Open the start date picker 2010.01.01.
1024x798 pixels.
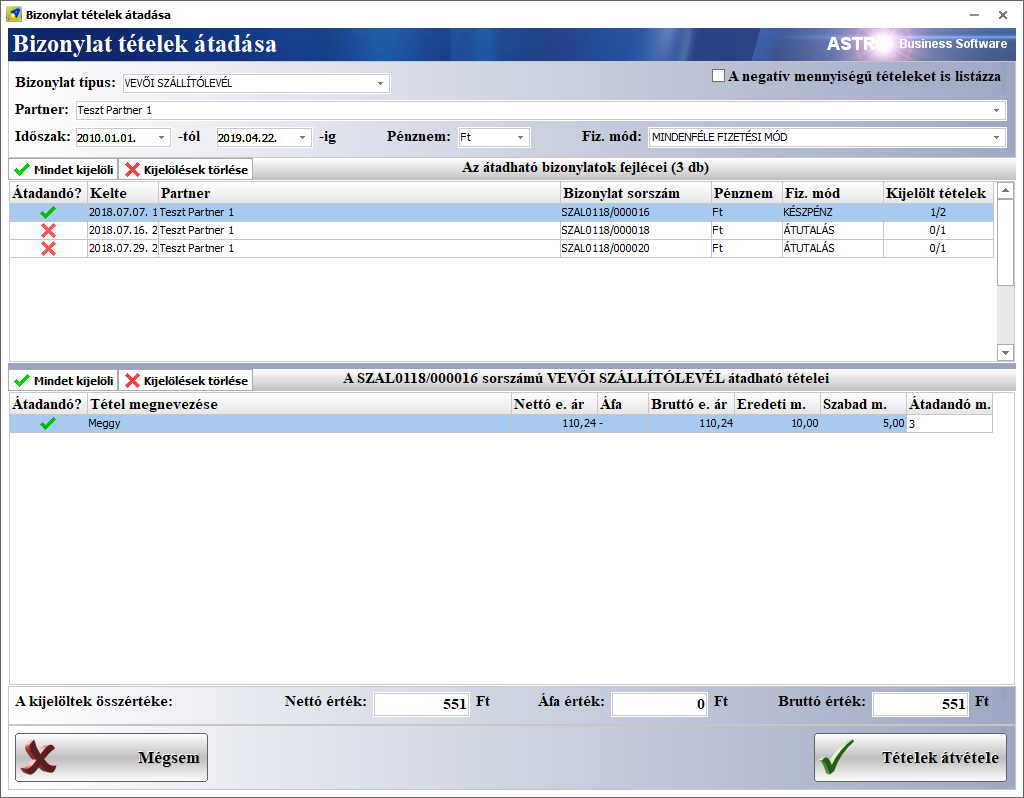[x=161, y=138]
